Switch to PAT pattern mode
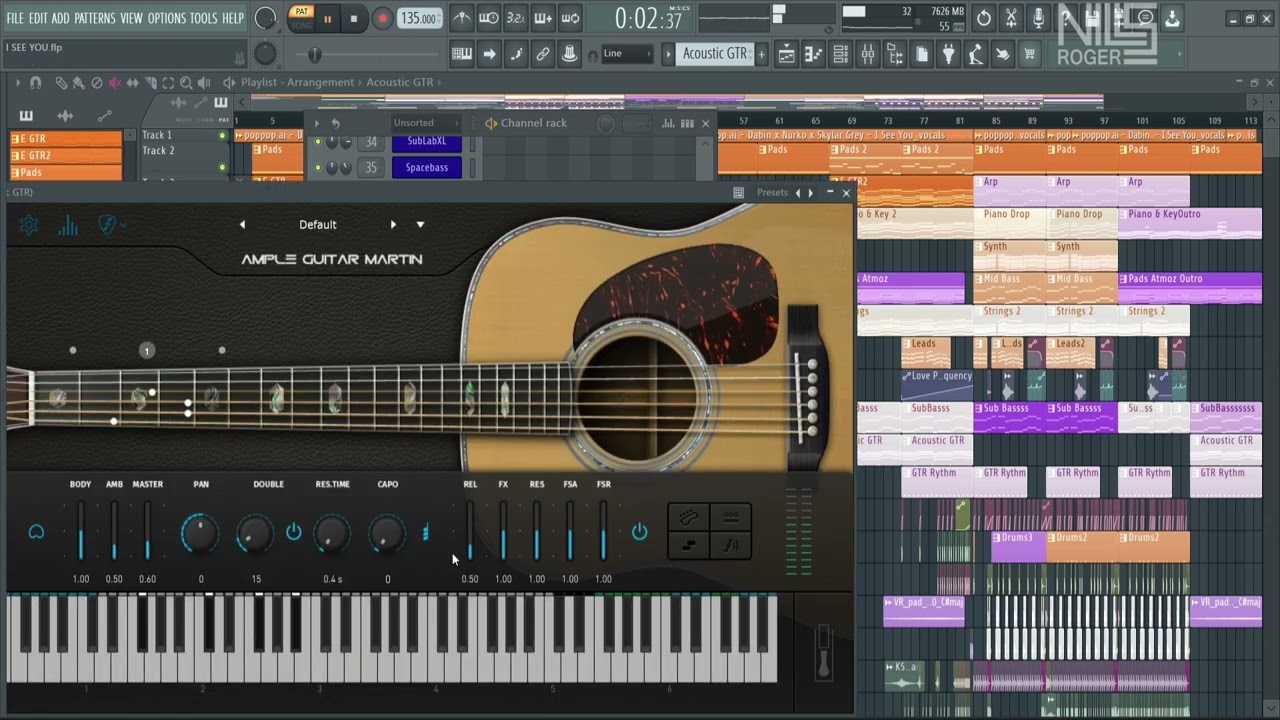 (301, 12)
